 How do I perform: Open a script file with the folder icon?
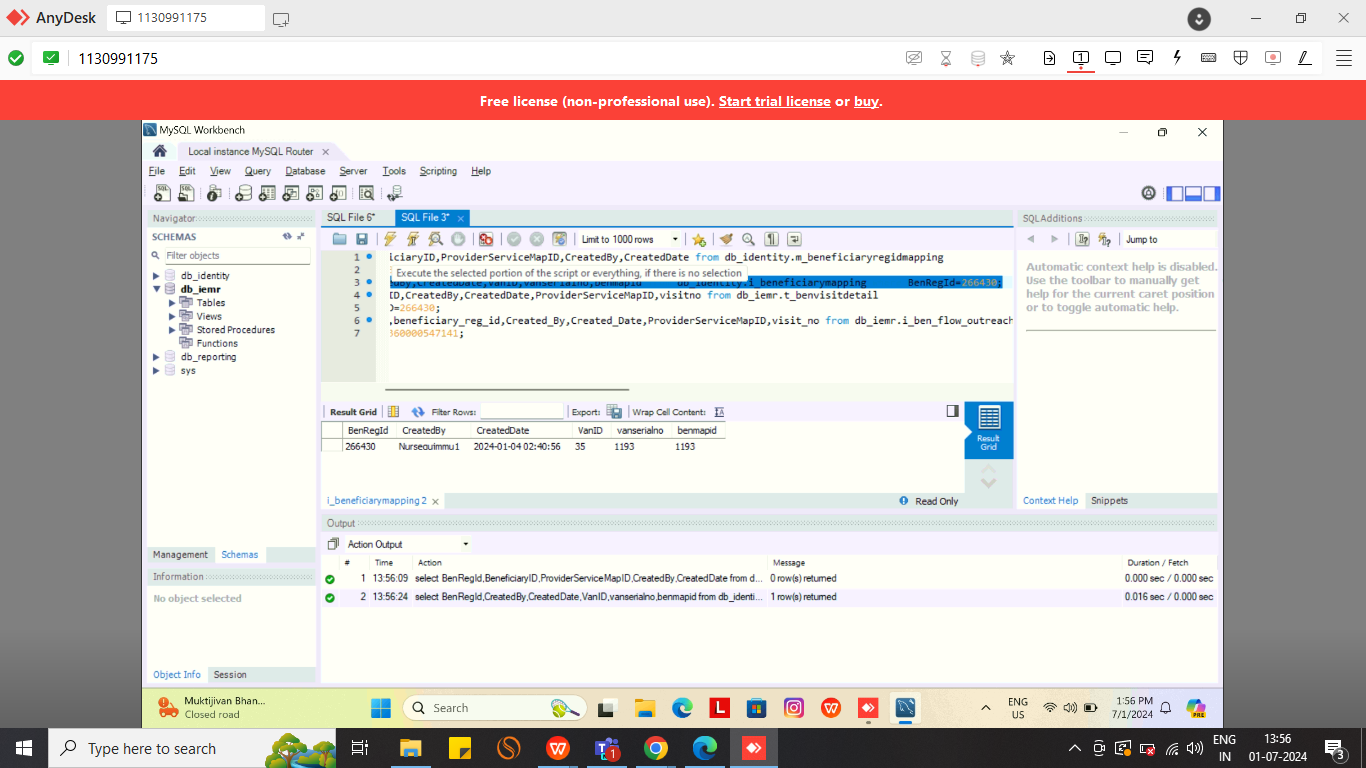(x=339, y=239)
